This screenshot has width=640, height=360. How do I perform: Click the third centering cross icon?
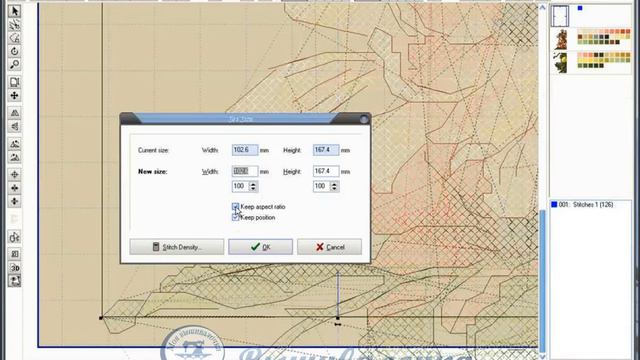pos(14,201)
